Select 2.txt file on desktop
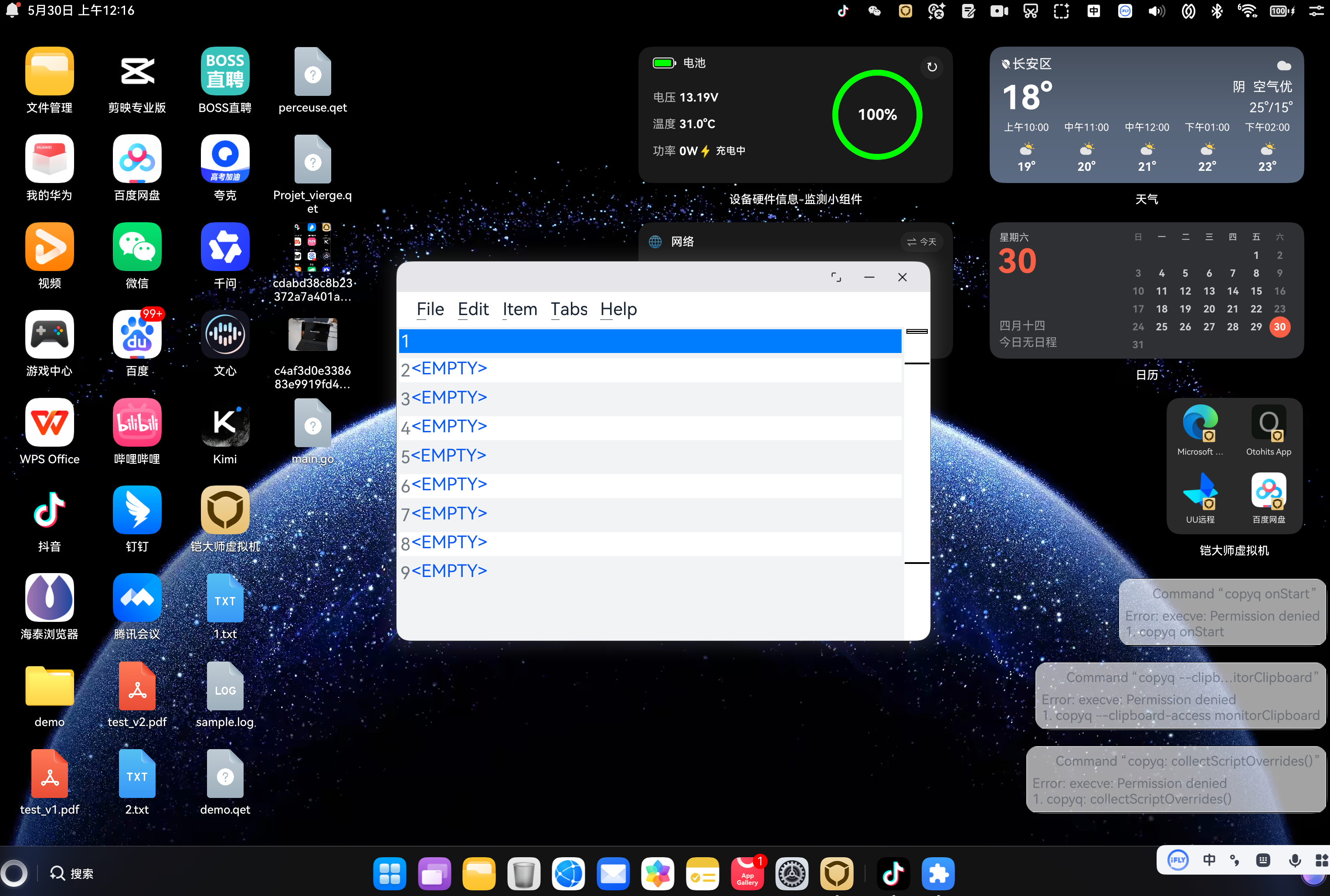1330x896 pixels. point(137,774)
